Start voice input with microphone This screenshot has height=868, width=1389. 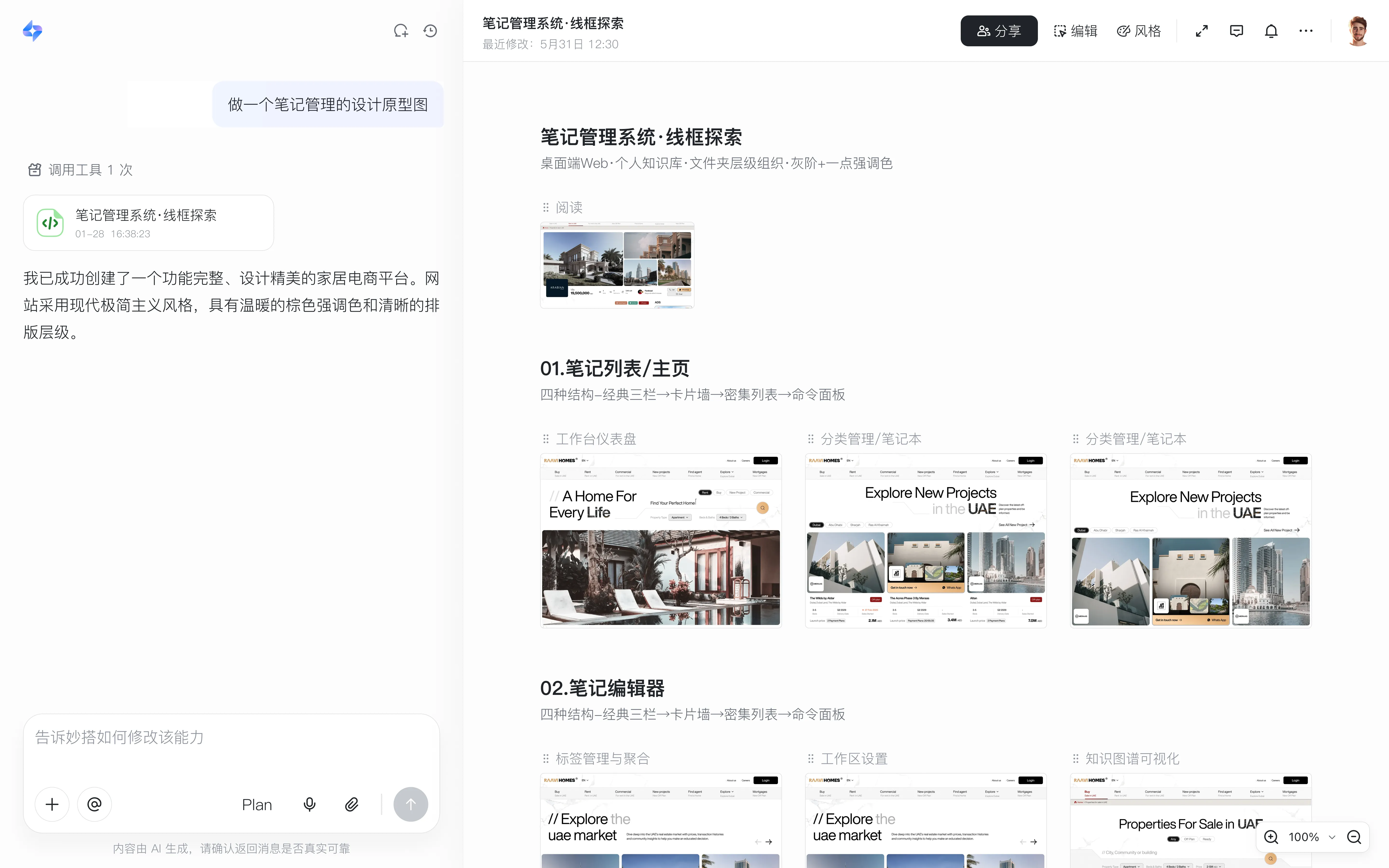tap(309, 804)
